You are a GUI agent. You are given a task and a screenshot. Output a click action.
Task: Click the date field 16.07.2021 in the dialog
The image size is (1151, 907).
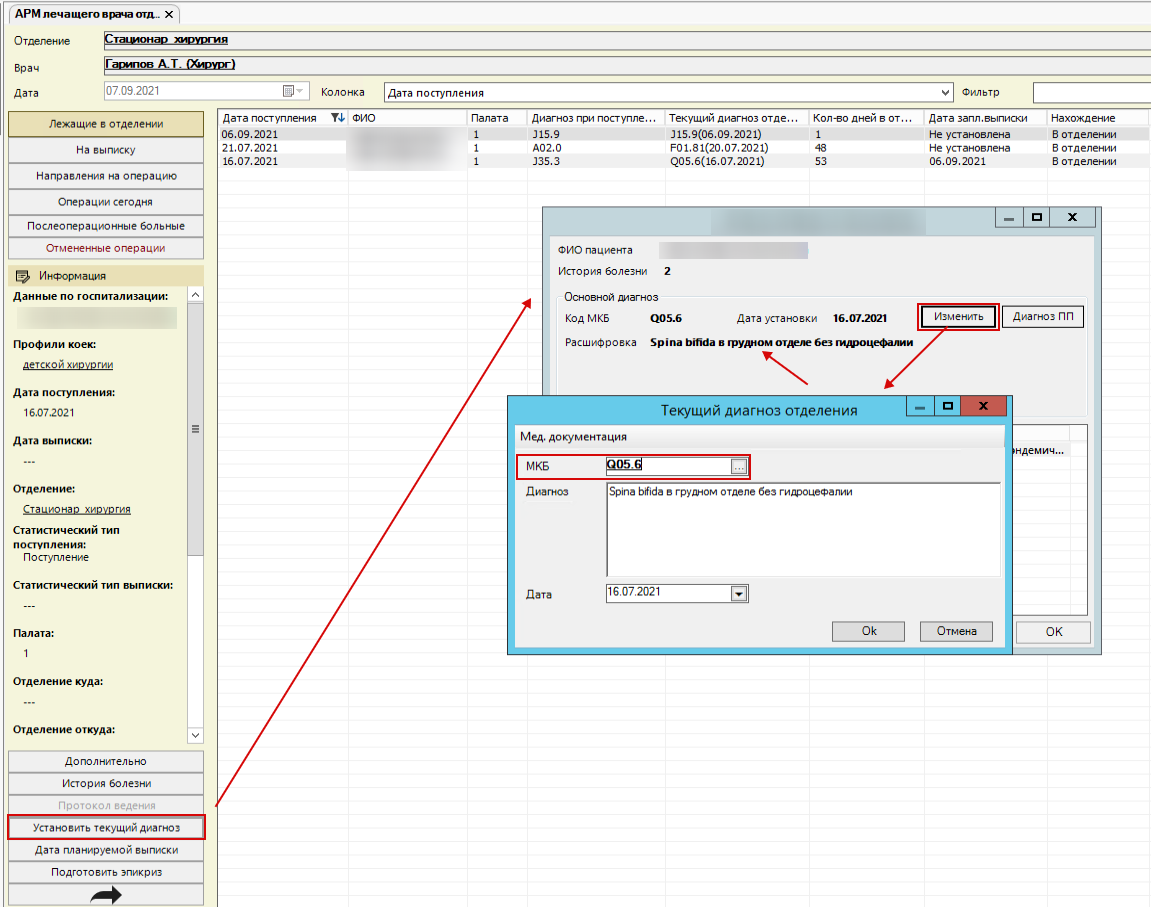coord(667,593)
